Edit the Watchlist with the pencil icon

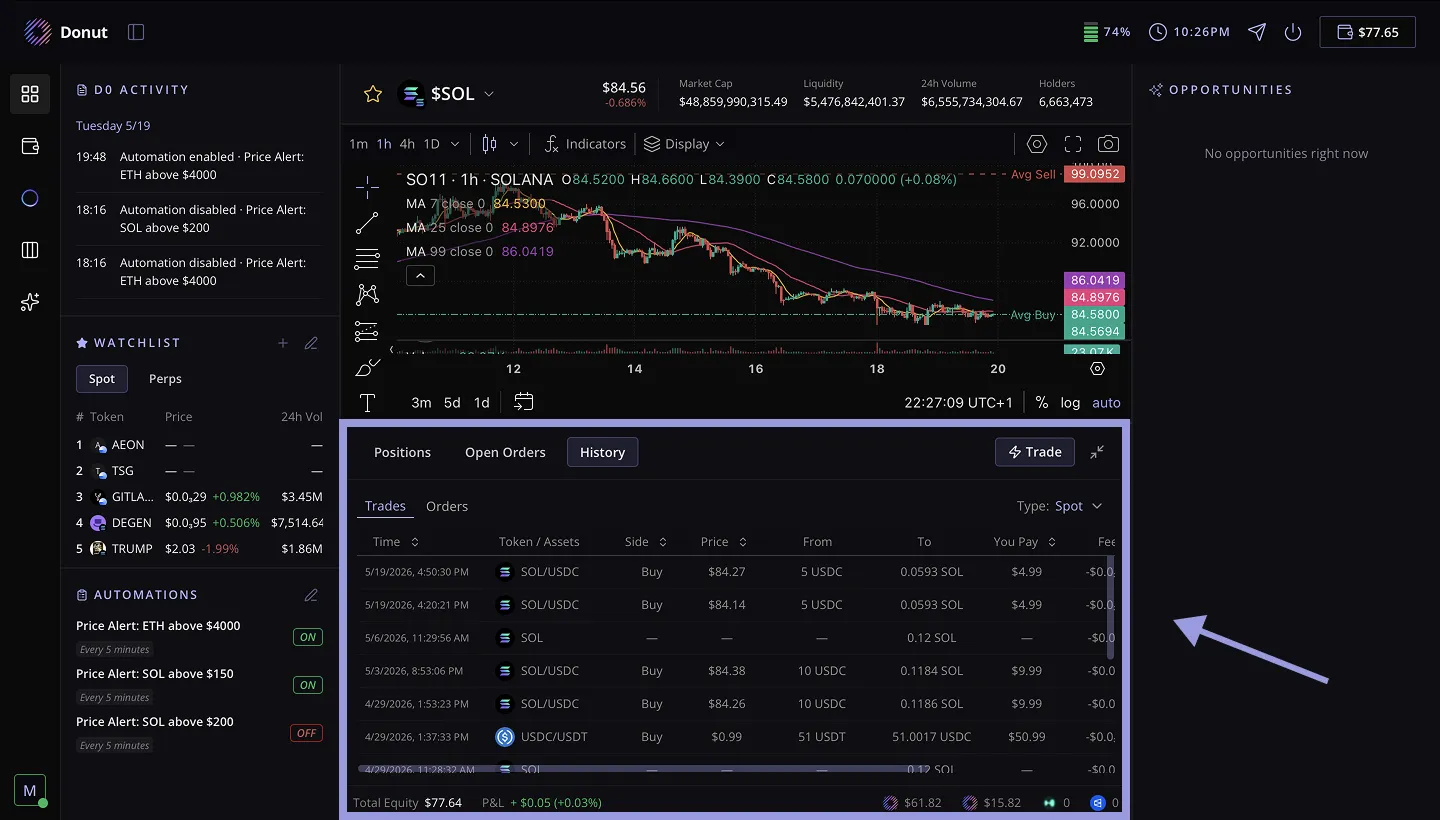point(311,343)
